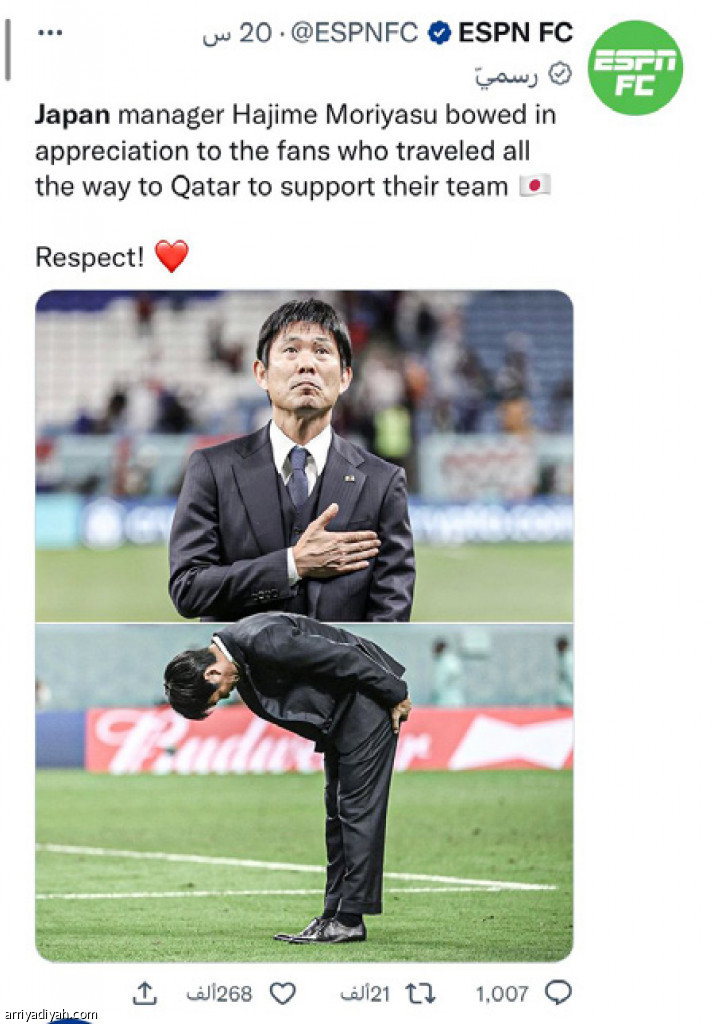Click the likes count 268 ألف
This screenshot has height=1024, width=718.
click(219, 993)
